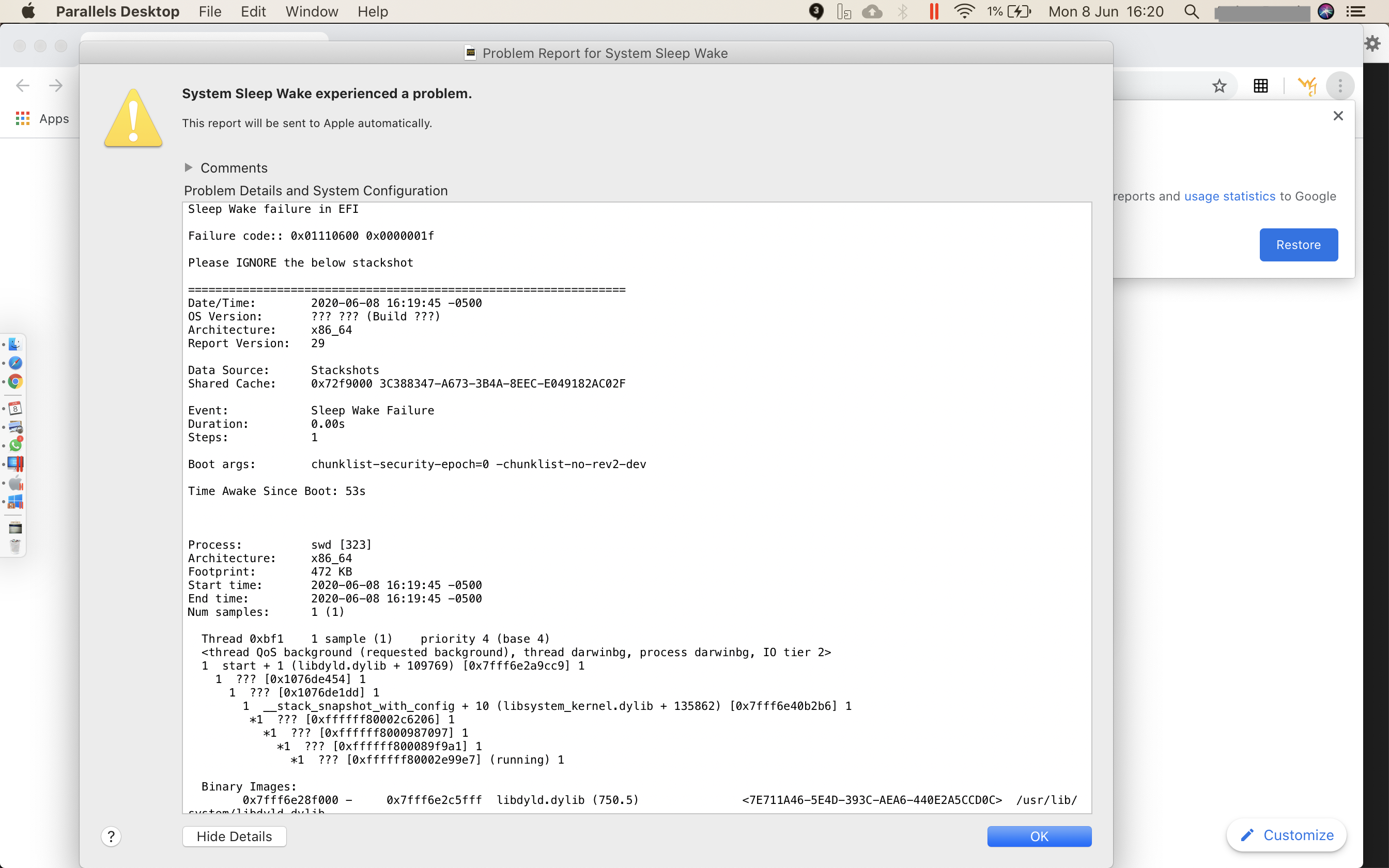Open Chrome three-dot menu
Screen dimensions: 1389x868
[x=1340, y=86]
